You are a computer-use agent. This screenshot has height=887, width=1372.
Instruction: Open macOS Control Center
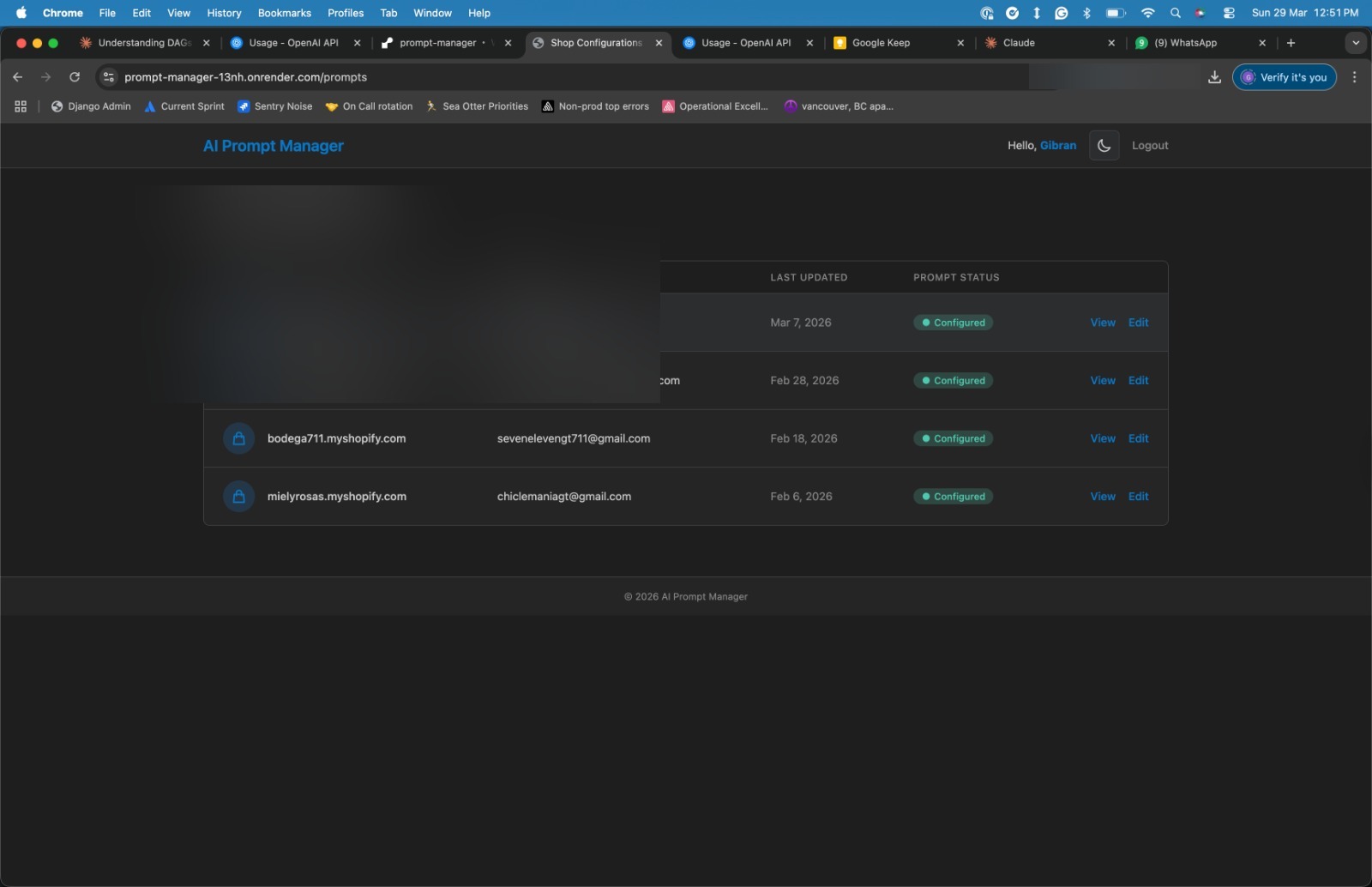[x=1228, y=13]
